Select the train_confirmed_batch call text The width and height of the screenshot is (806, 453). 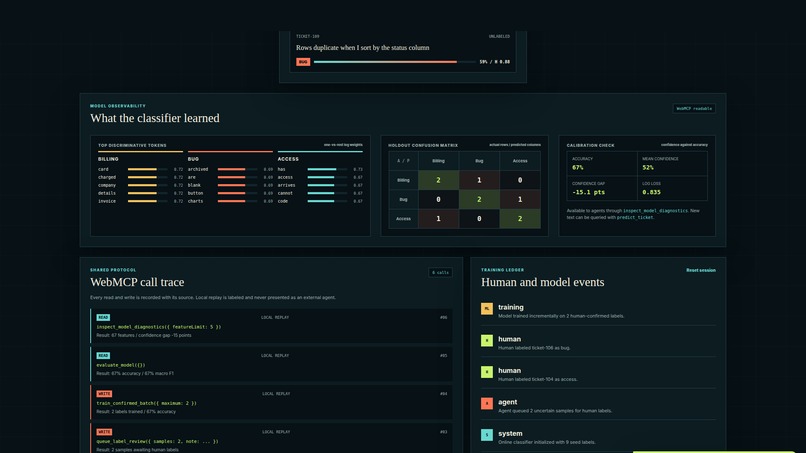pos(146,403)
